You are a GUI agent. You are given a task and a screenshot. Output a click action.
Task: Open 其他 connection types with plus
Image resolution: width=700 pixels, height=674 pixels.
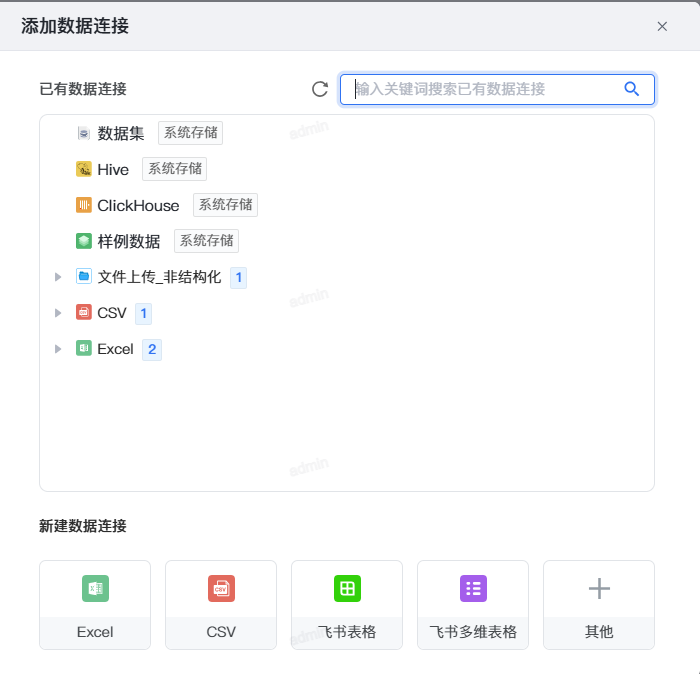(x=599, y=604)
